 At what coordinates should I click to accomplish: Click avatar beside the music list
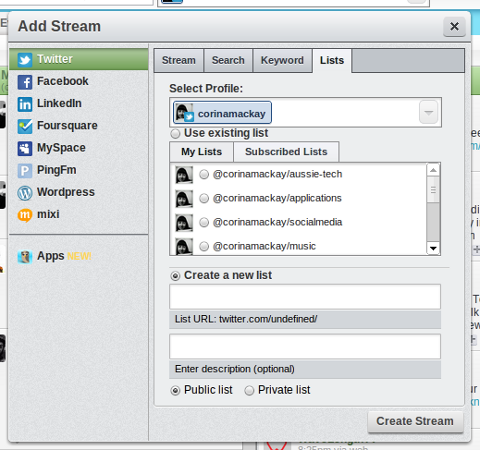(x=184, y=247)
